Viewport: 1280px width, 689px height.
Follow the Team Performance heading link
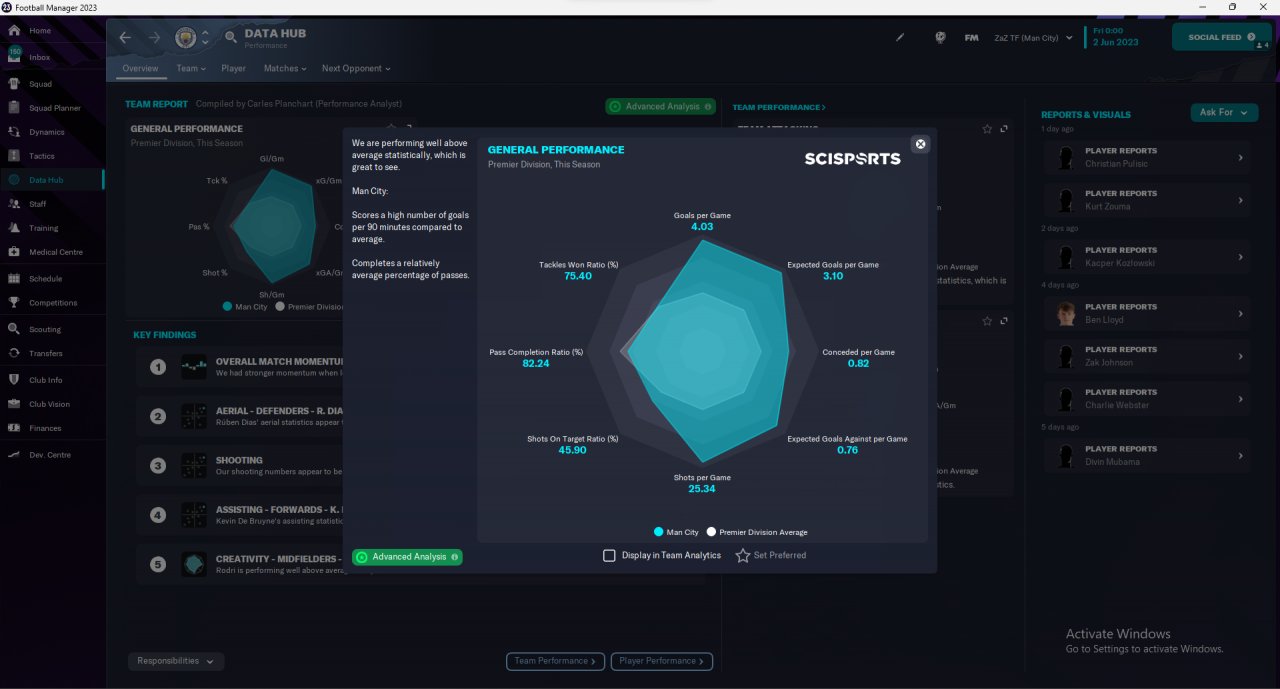[779, 107]
